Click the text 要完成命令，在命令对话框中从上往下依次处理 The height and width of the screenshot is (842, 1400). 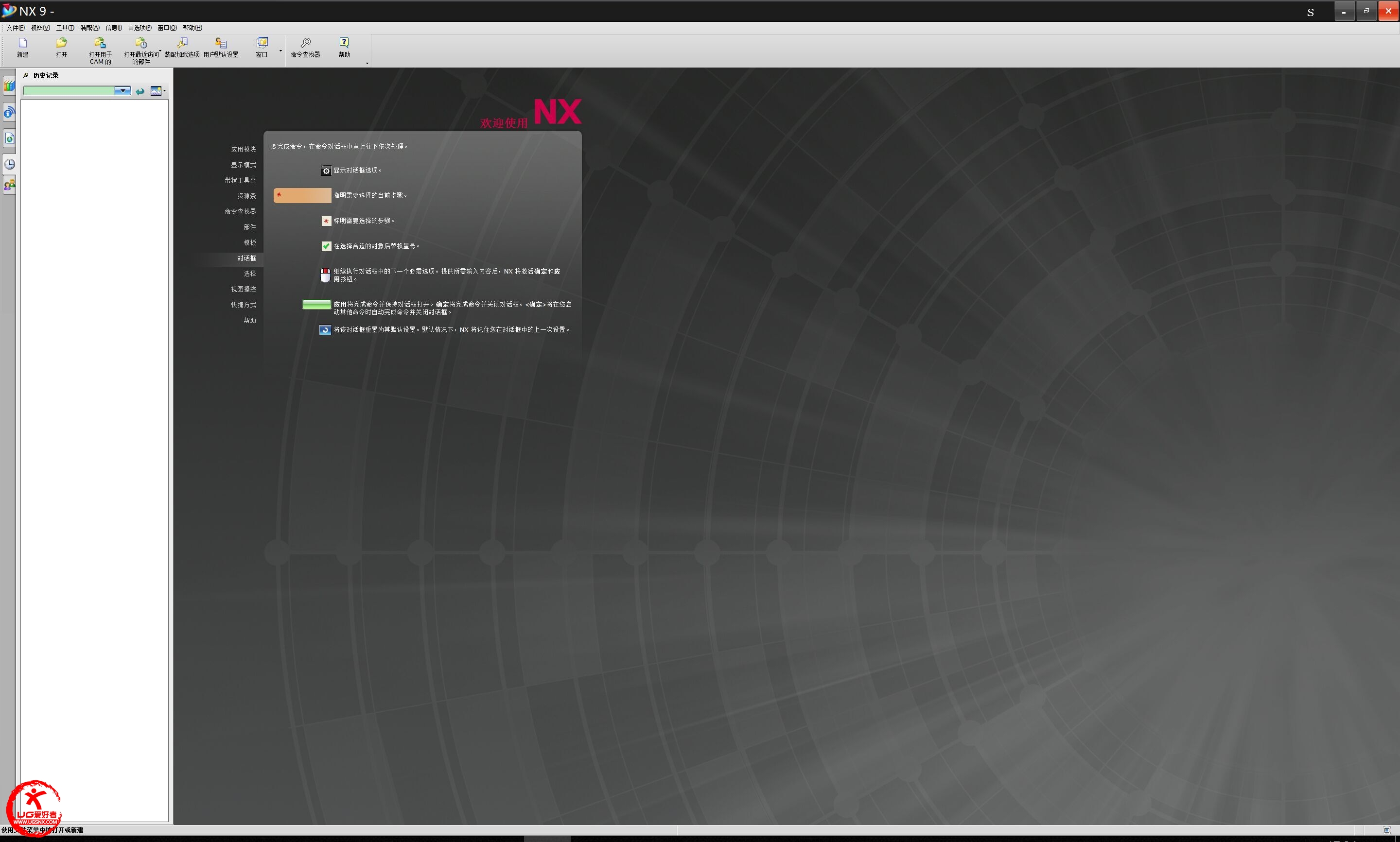point(339,146)
